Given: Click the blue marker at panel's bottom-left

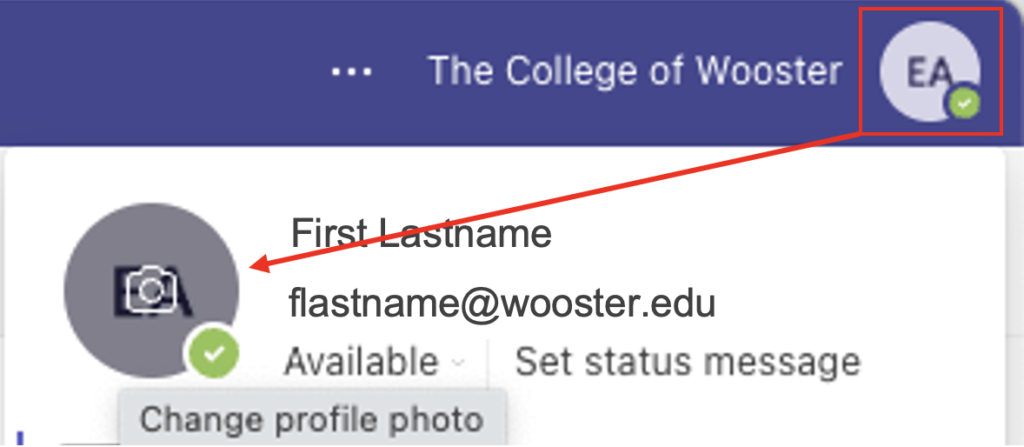Looking at the screenshot, I should (x=21, y=438).
